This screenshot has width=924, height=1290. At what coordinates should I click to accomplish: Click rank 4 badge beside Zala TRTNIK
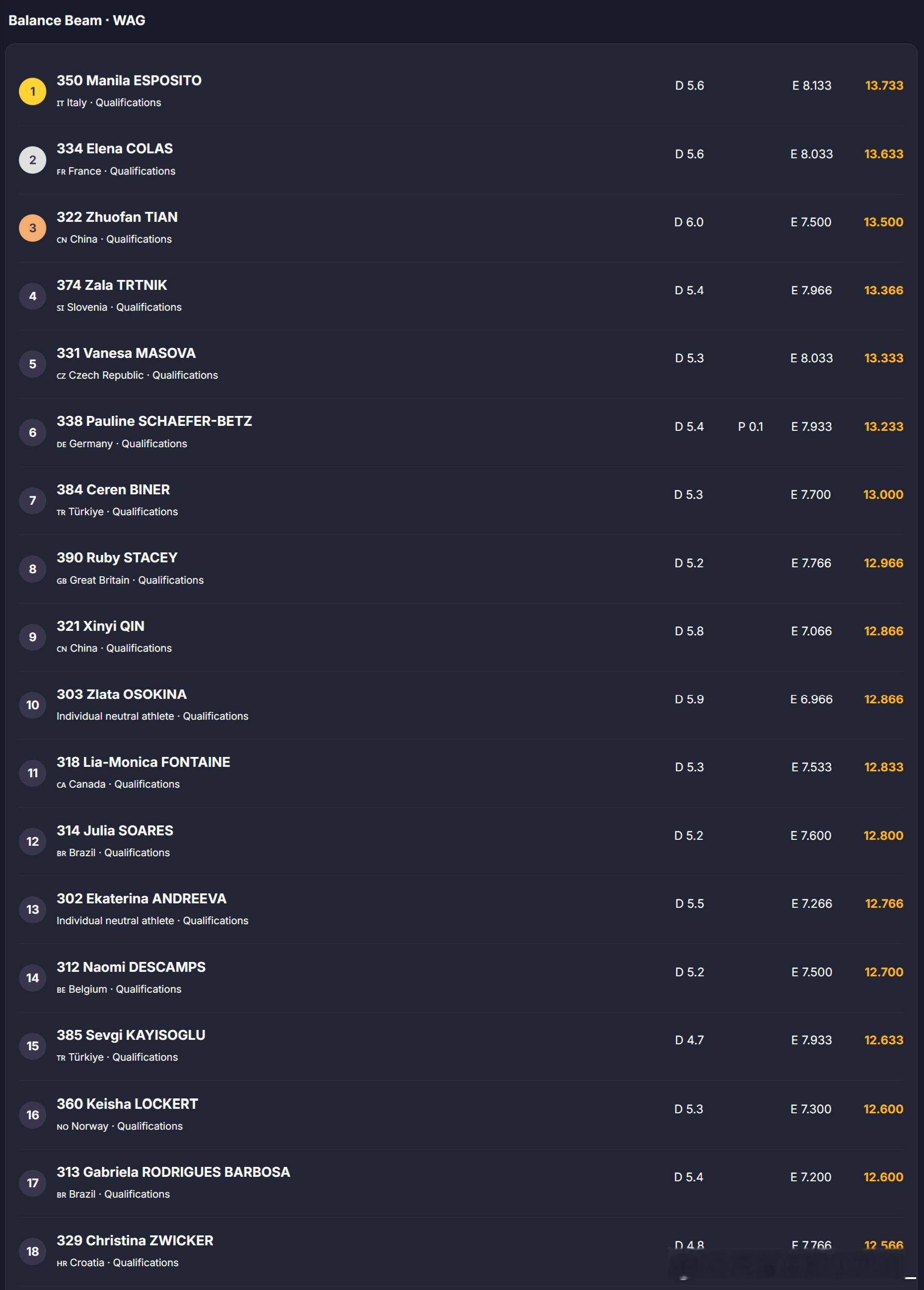click(x=32, y=296)
